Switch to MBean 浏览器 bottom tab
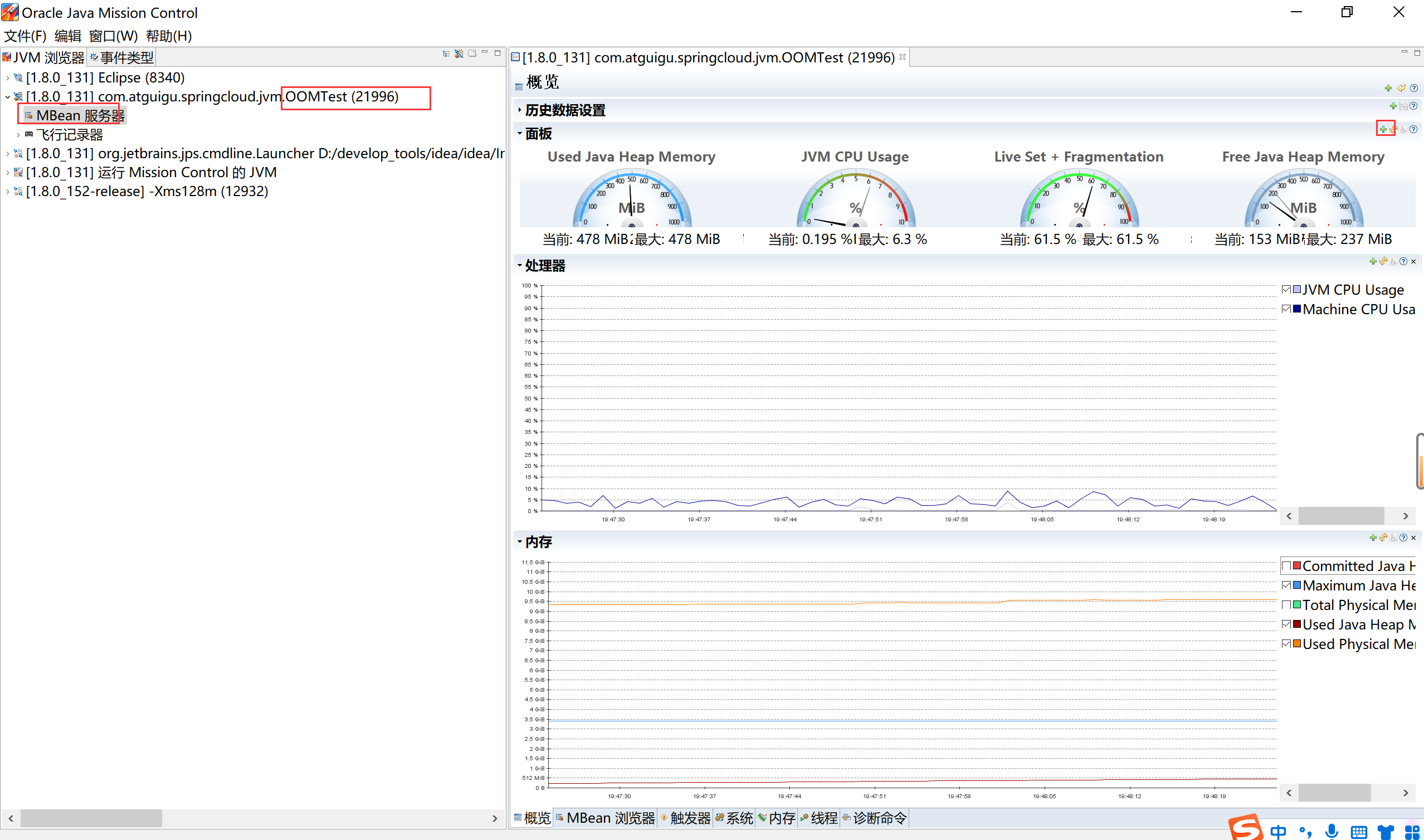The image size is (1424, 840). click(x=605, y=818)
